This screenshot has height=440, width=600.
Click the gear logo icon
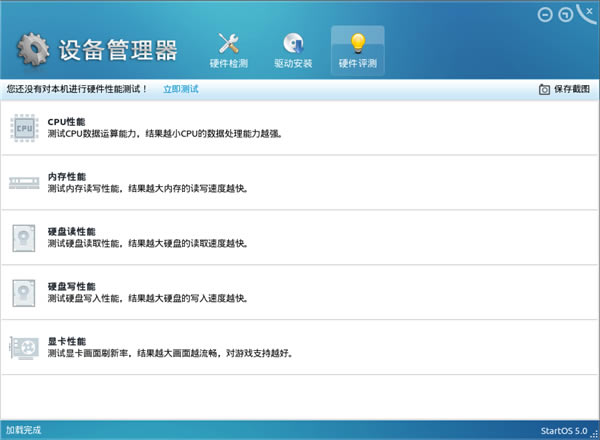point(33,49)
